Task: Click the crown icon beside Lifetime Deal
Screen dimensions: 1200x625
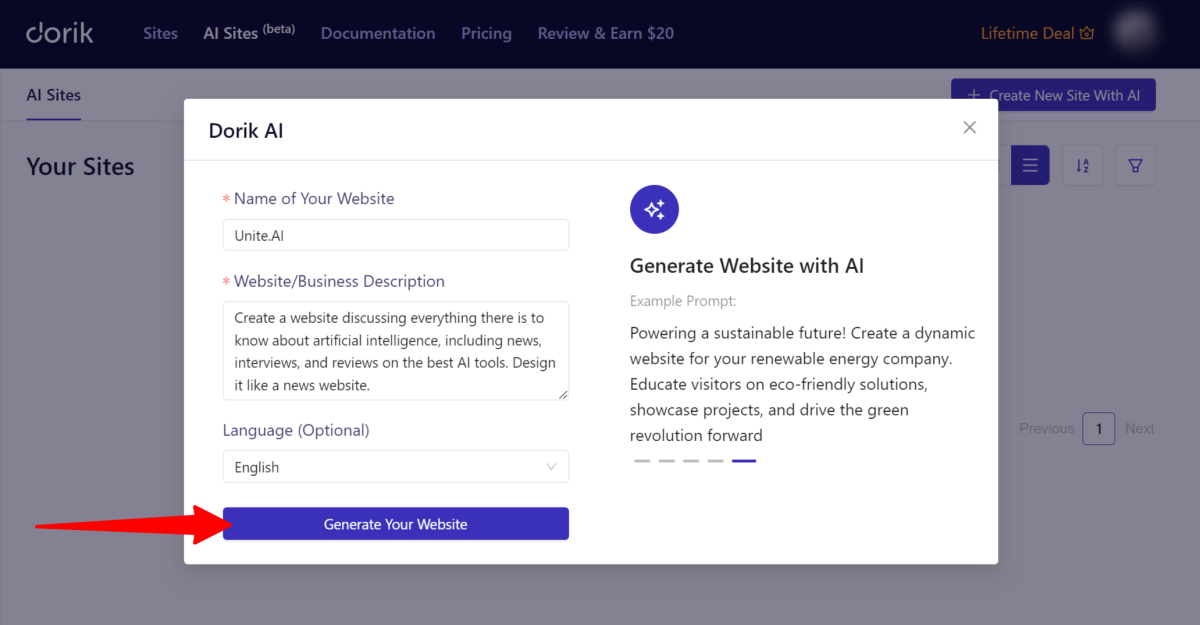Action: pos(1087,33)
